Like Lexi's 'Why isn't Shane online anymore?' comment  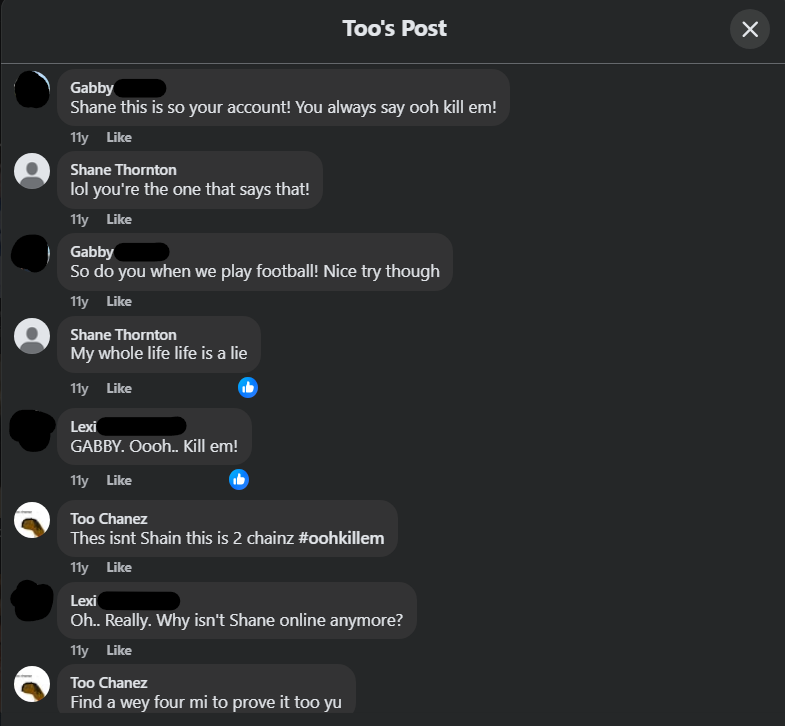119,650
